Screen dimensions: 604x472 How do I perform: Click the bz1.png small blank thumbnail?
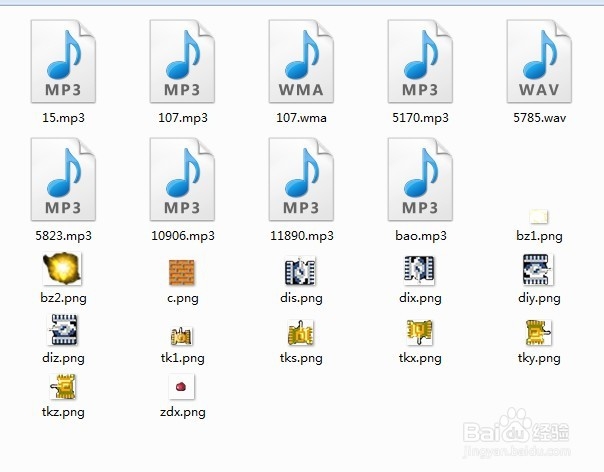[539, 216]
